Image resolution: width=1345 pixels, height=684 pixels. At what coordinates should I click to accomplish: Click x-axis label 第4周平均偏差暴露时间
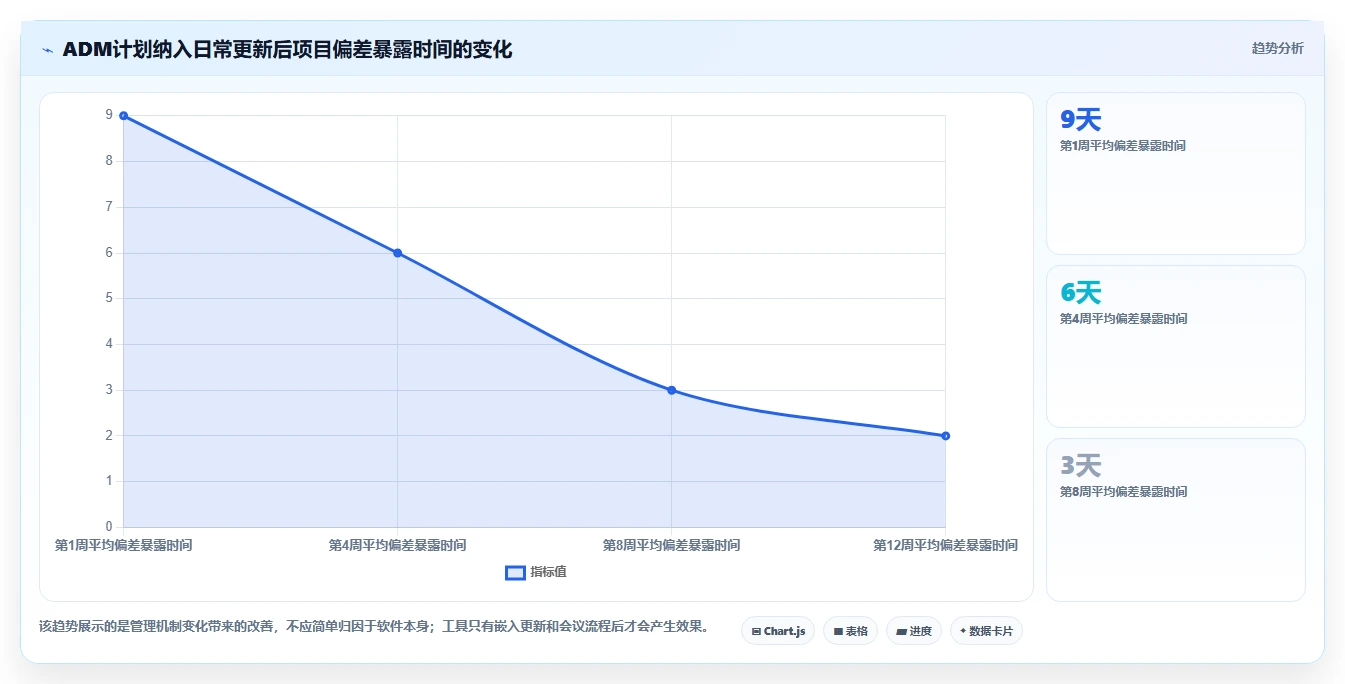(397, 545)
